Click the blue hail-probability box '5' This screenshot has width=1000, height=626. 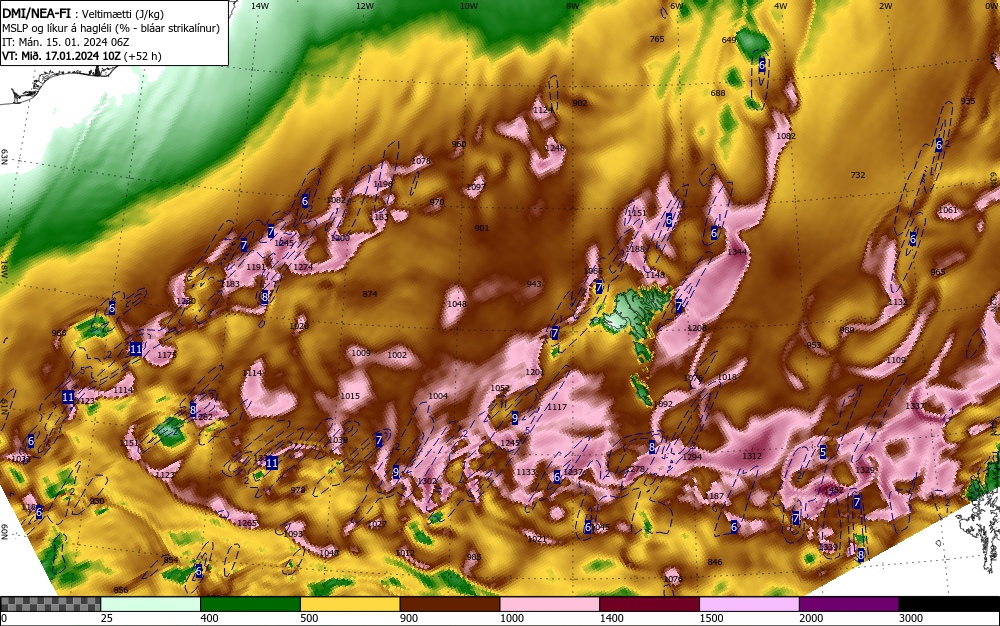[823, 453]
